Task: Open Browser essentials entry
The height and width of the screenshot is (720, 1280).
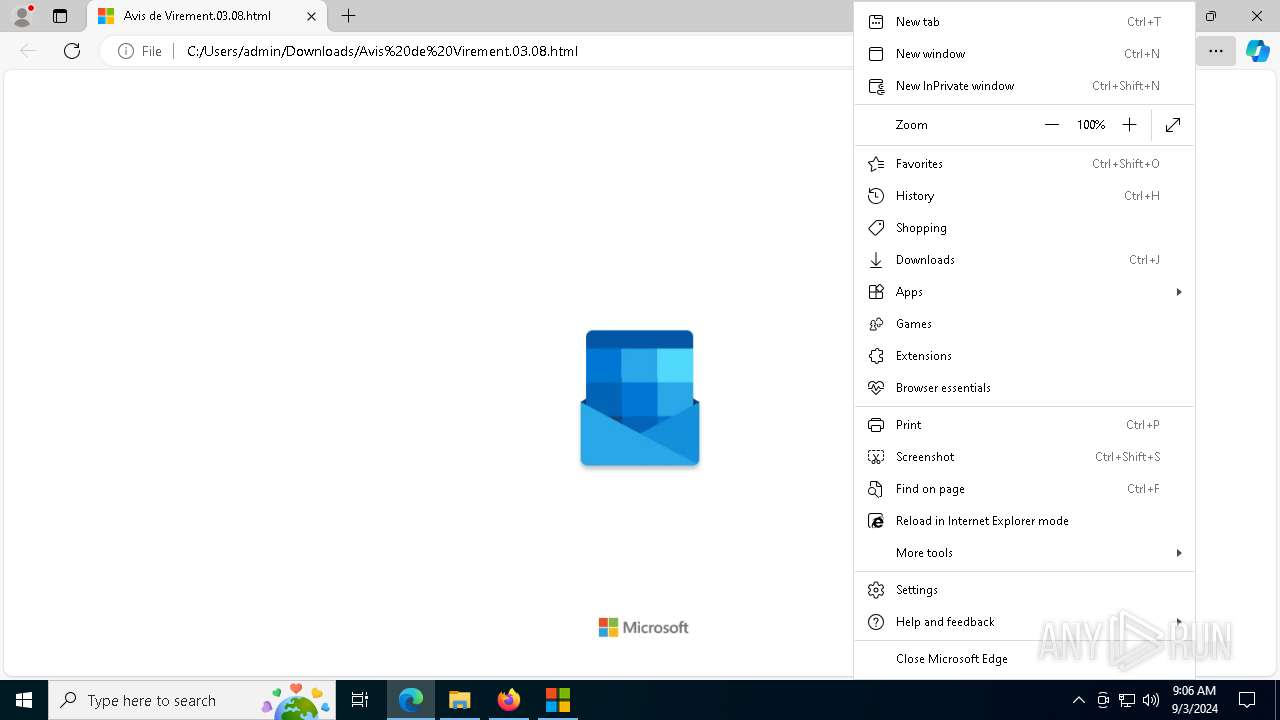Action: tap(1024, 388)
